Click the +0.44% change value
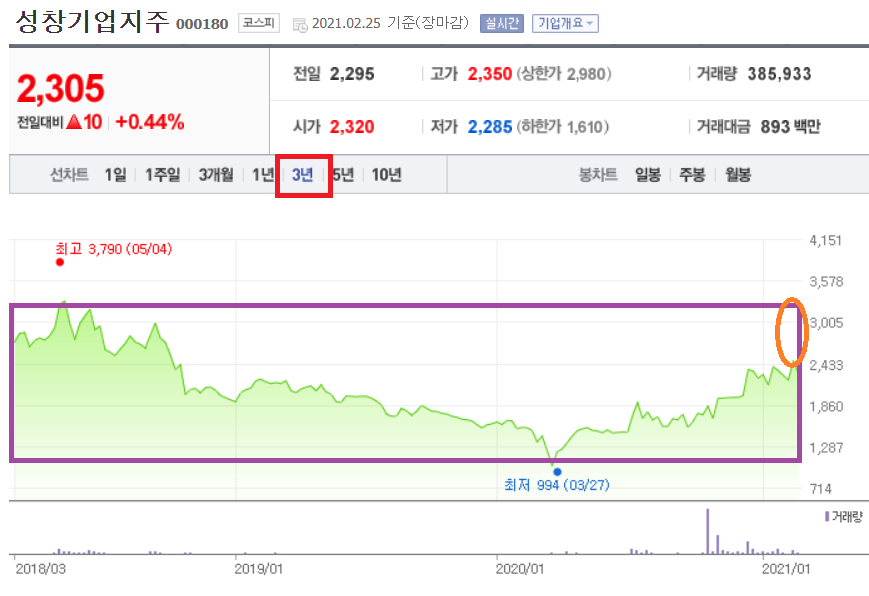The width and height of the screenshot is (869, 596). tap(150, 121)
